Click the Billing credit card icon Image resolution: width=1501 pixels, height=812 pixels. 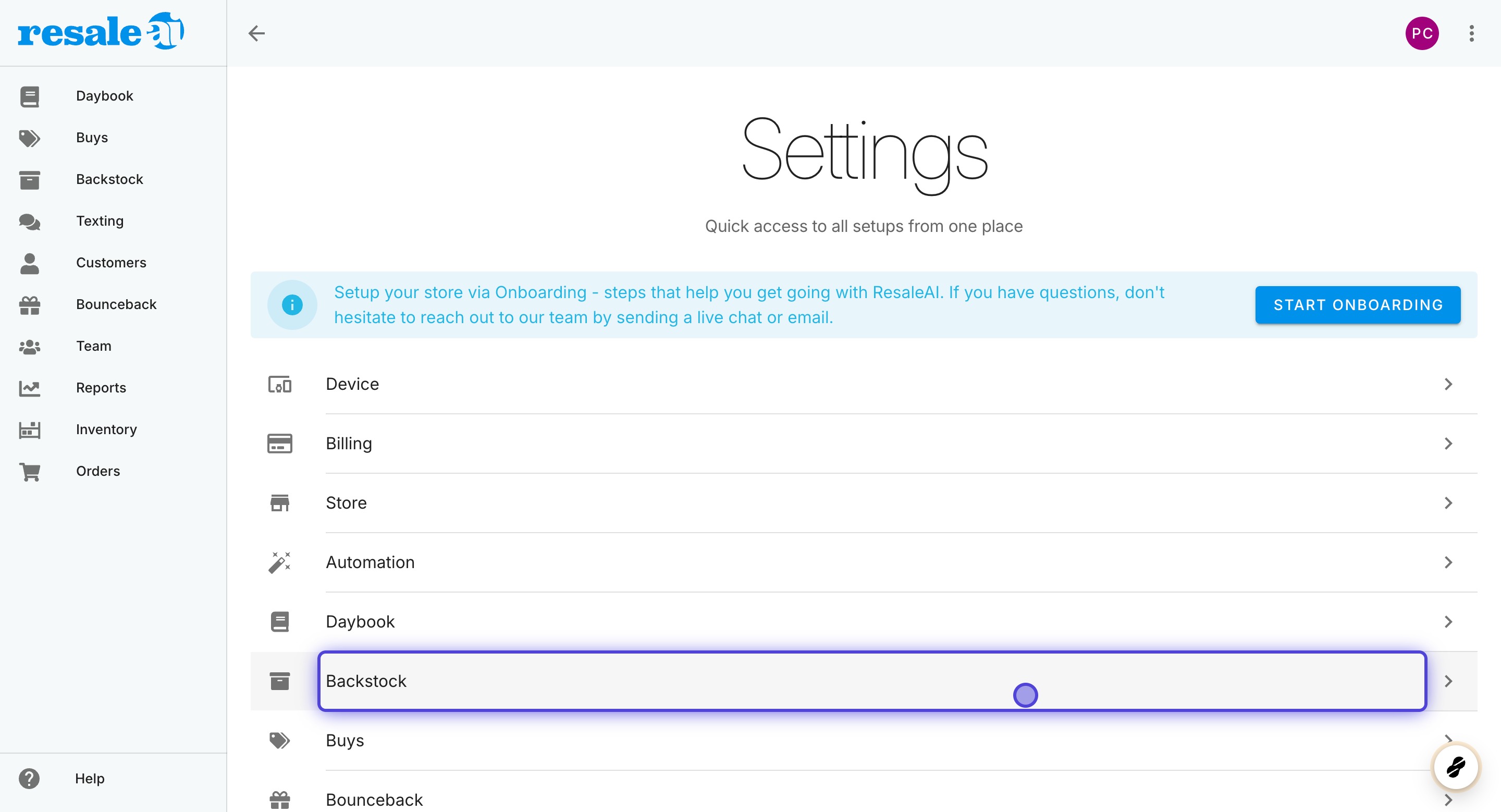[280, 444]
